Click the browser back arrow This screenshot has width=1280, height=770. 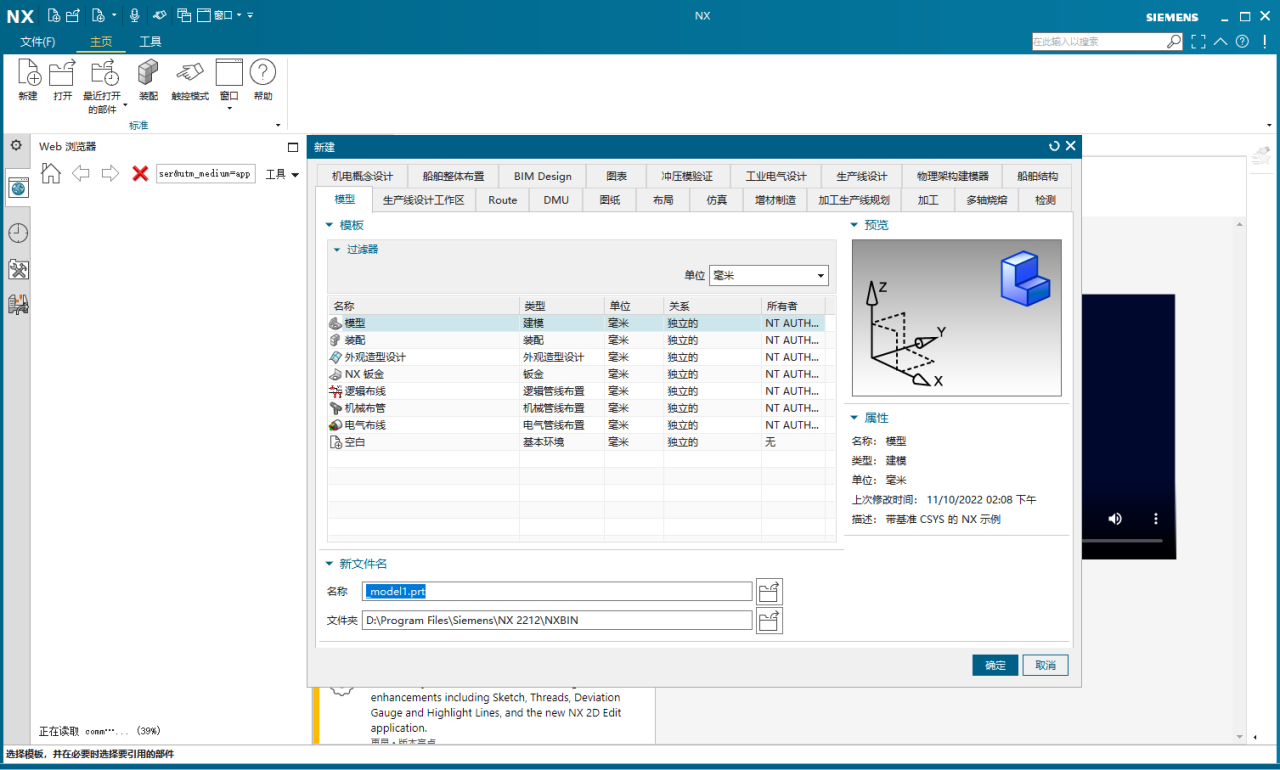(81, 173)
